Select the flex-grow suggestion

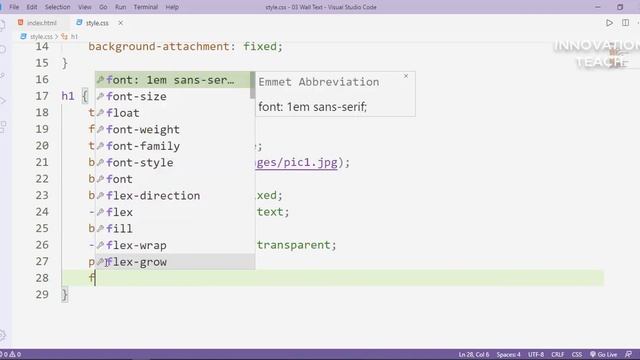click(x=175, y=262)
